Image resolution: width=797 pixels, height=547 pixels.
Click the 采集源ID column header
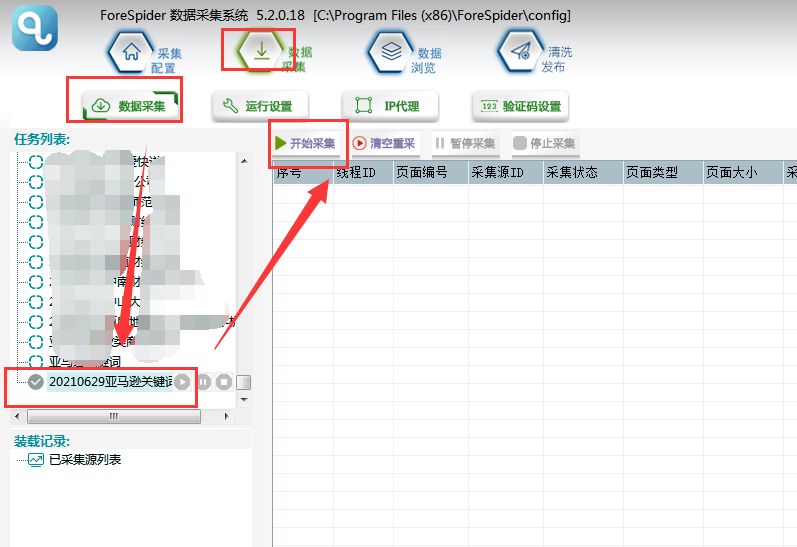tap(506, 172)
